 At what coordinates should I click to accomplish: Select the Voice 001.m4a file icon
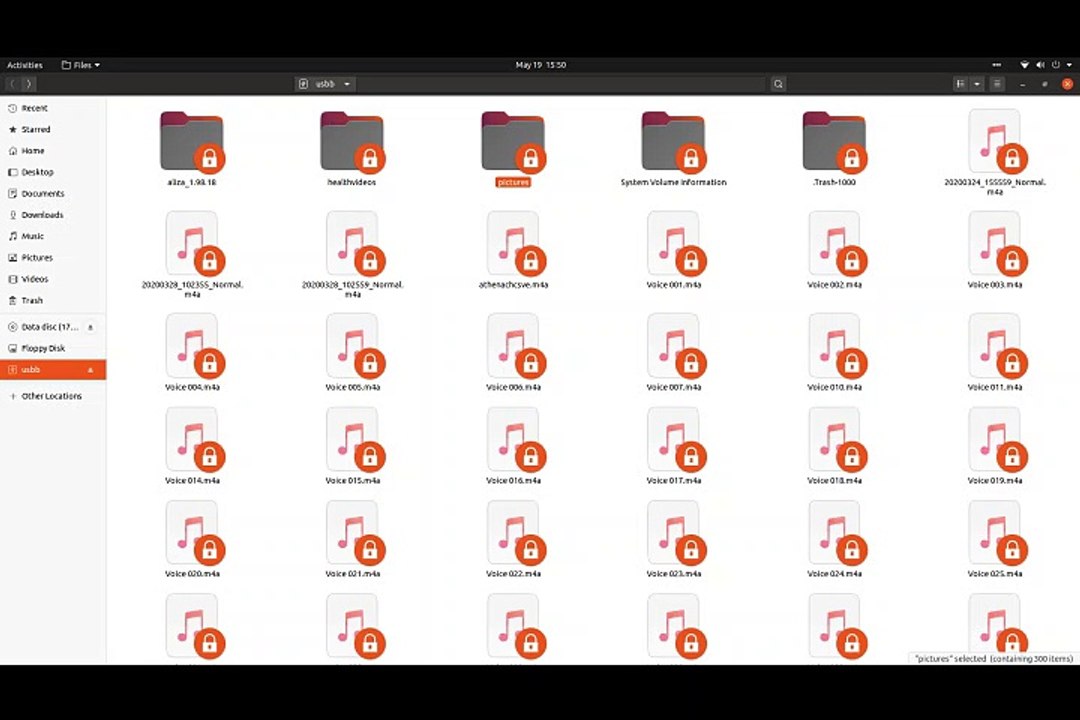click(674, 243)
